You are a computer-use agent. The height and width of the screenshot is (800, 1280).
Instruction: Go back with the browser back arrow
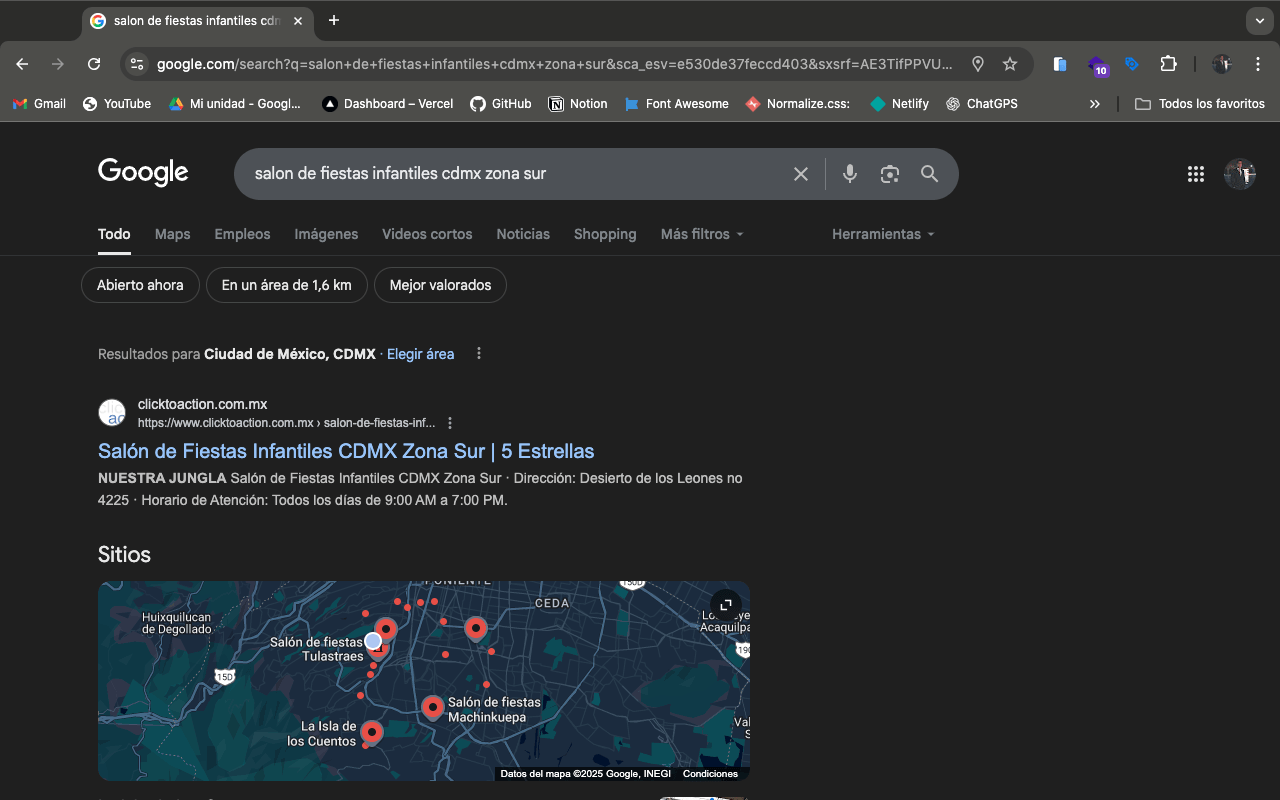coord(22,64)
